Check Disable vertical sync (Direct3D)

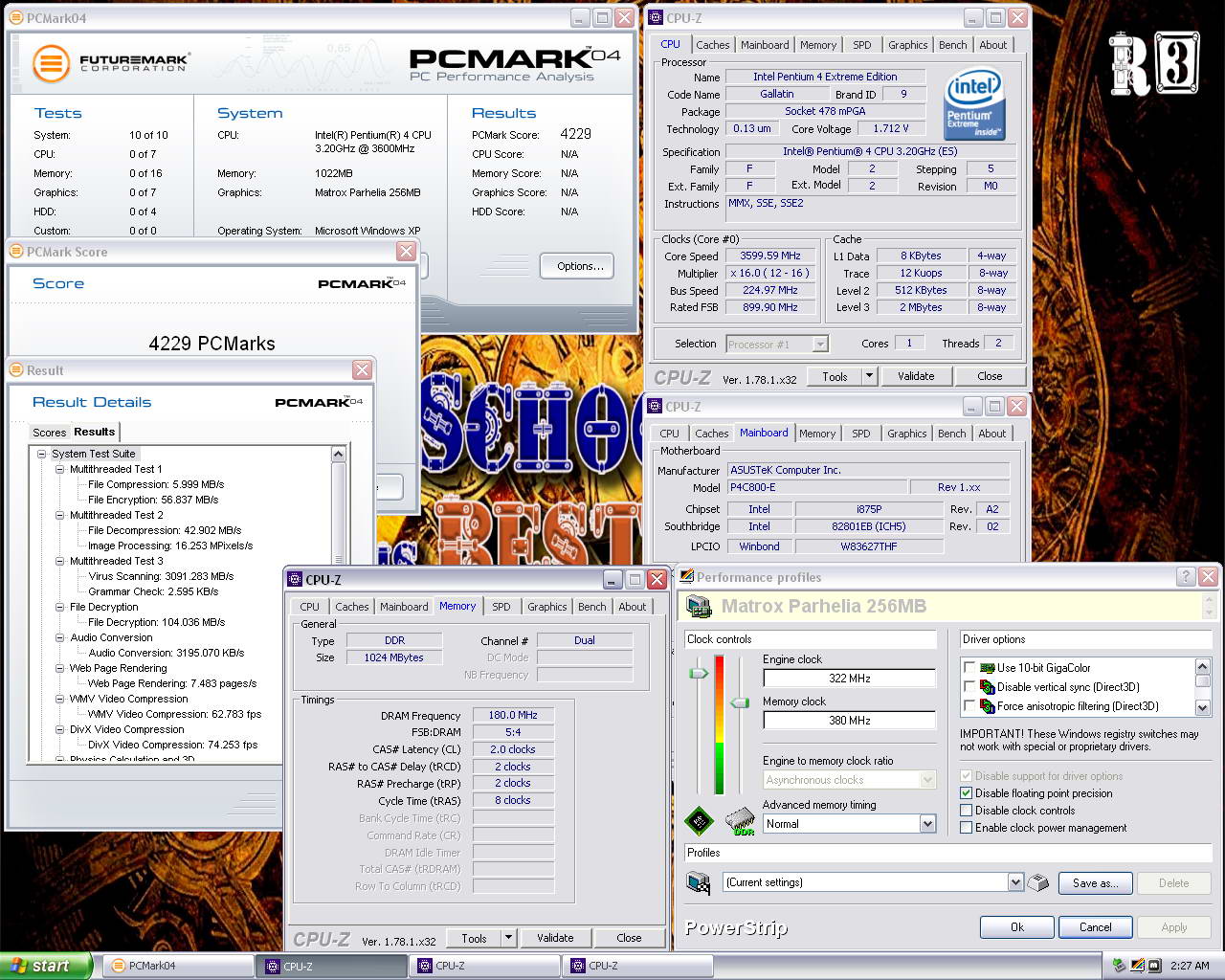969,687
